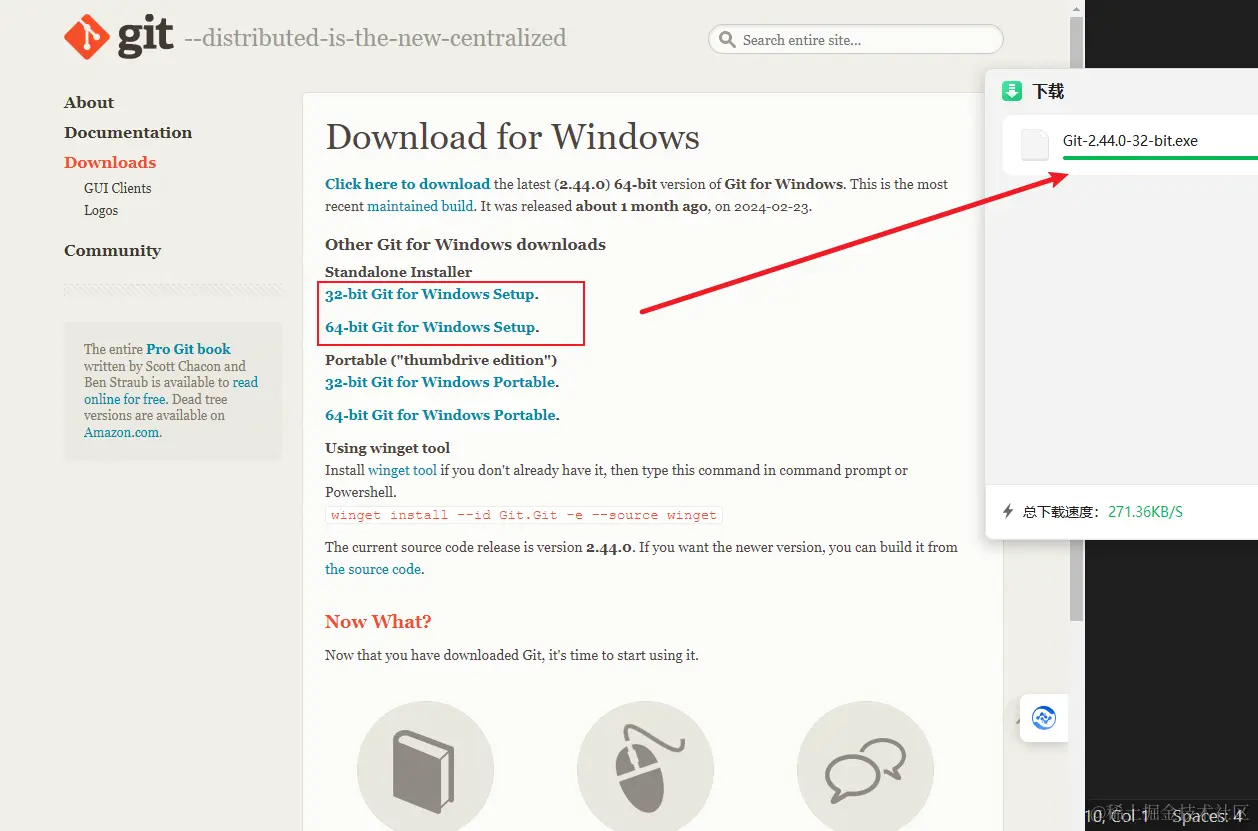Click the '--distributed-is-the-new-centralized' tagline

pos(376,38)
